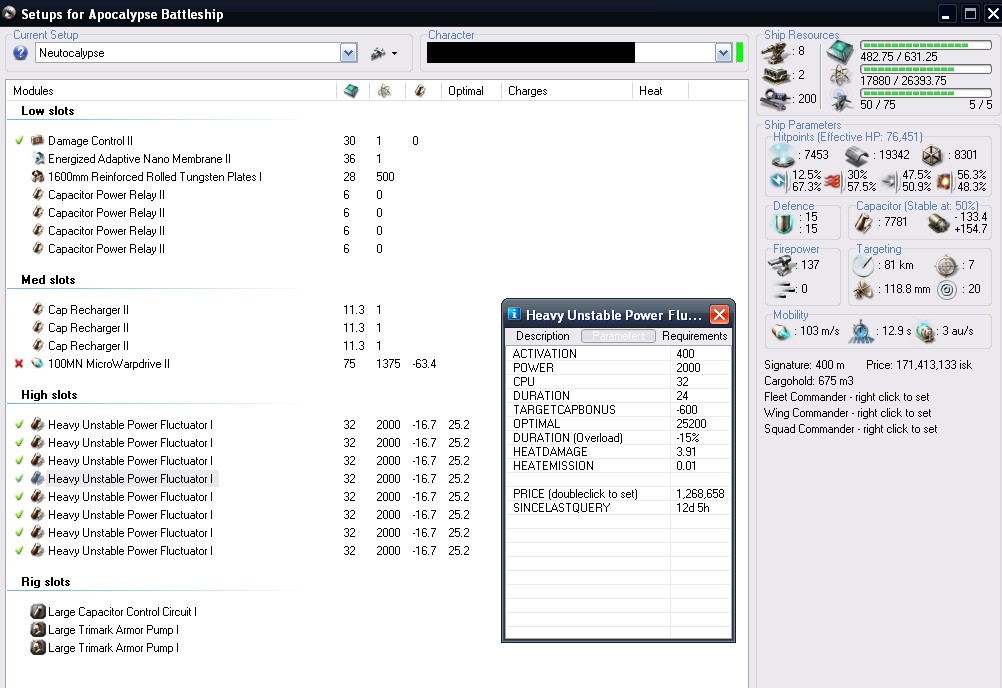Click Wing Commander - right click to set
Viewport: 1002px width, 688px height.
point(847,413)
